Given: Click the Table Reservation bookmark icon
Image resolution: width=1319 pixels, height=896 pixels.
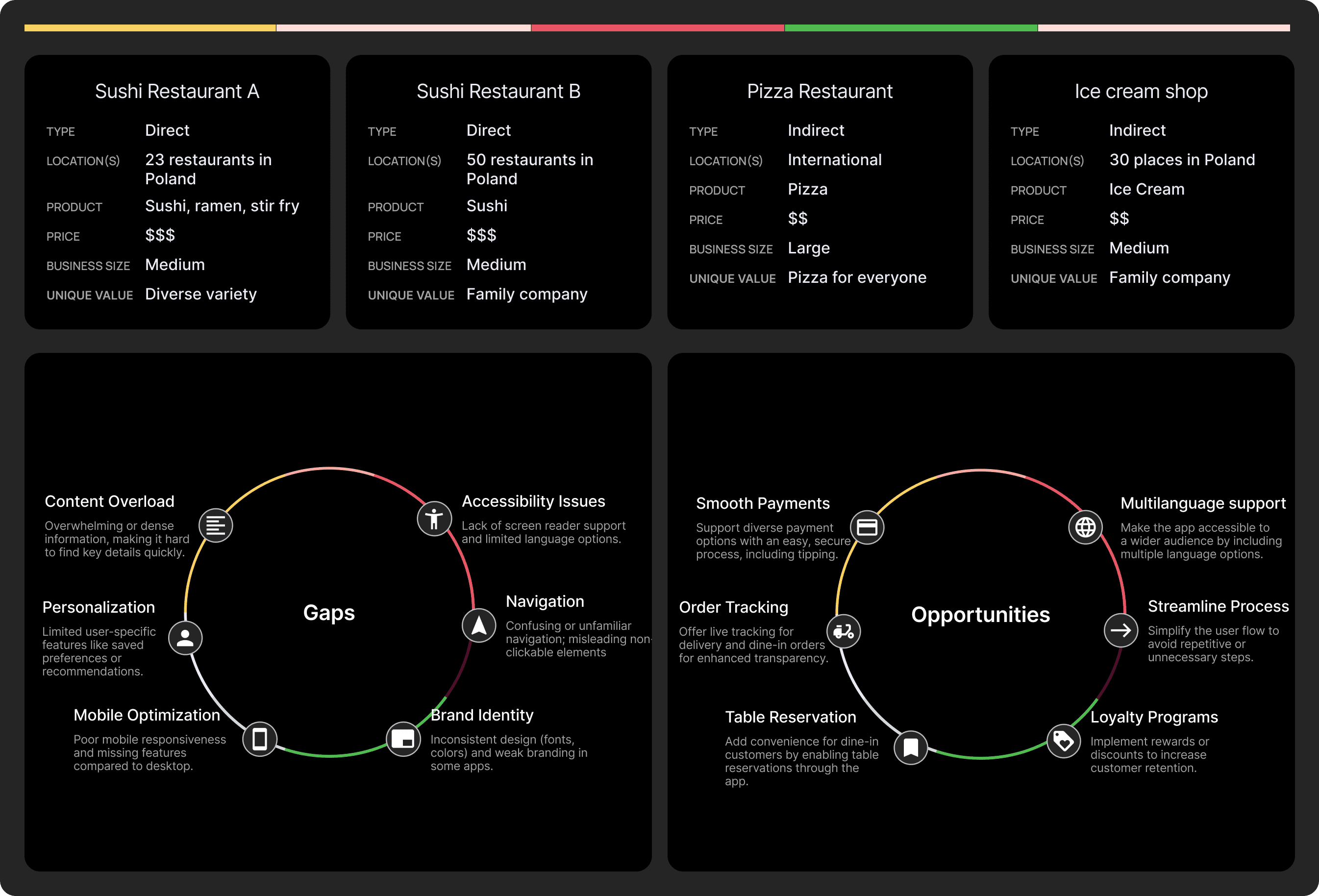Looking at the screenshot, I should click(x=910, y=747).
